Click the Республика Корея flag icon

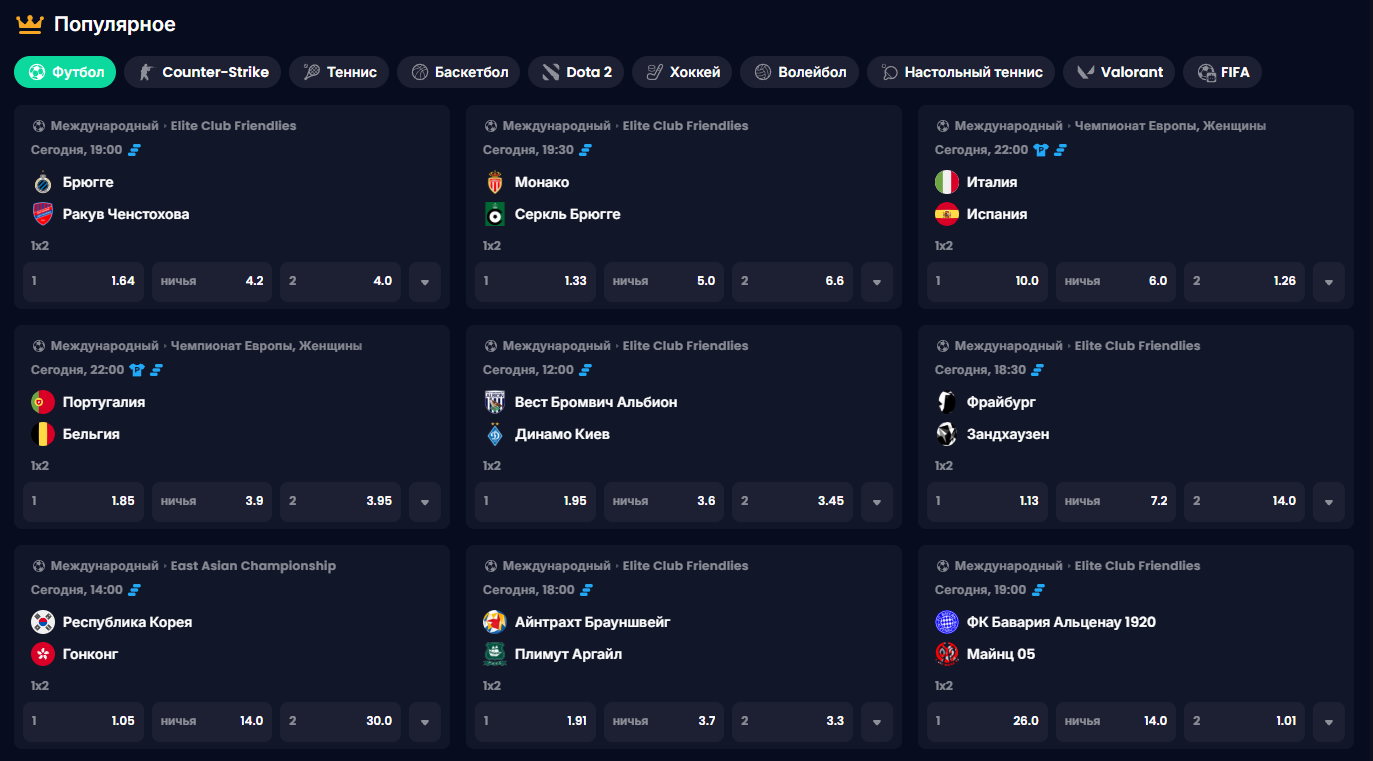coord(42,622)
